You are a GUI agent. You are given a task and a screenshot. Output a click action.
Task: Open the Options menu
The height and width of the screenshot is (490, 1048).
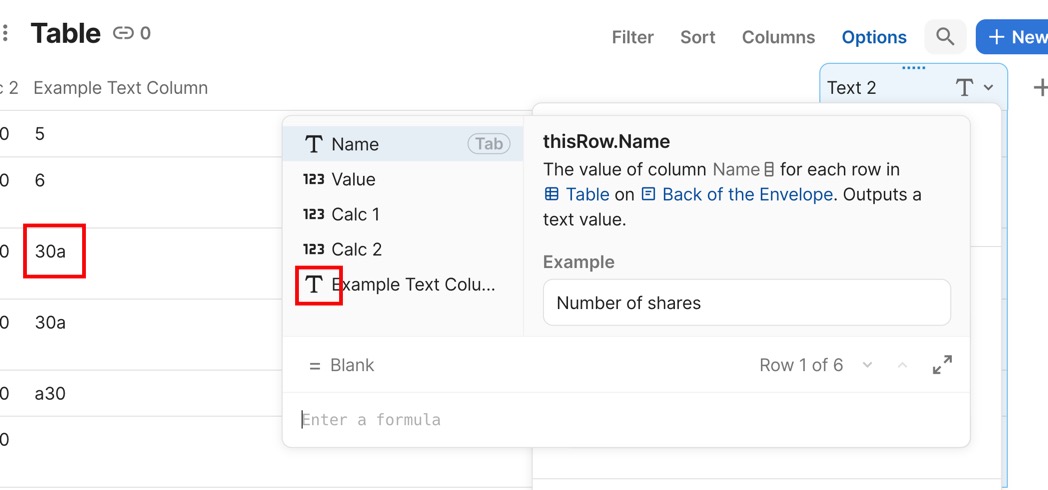tap(874, 37)
